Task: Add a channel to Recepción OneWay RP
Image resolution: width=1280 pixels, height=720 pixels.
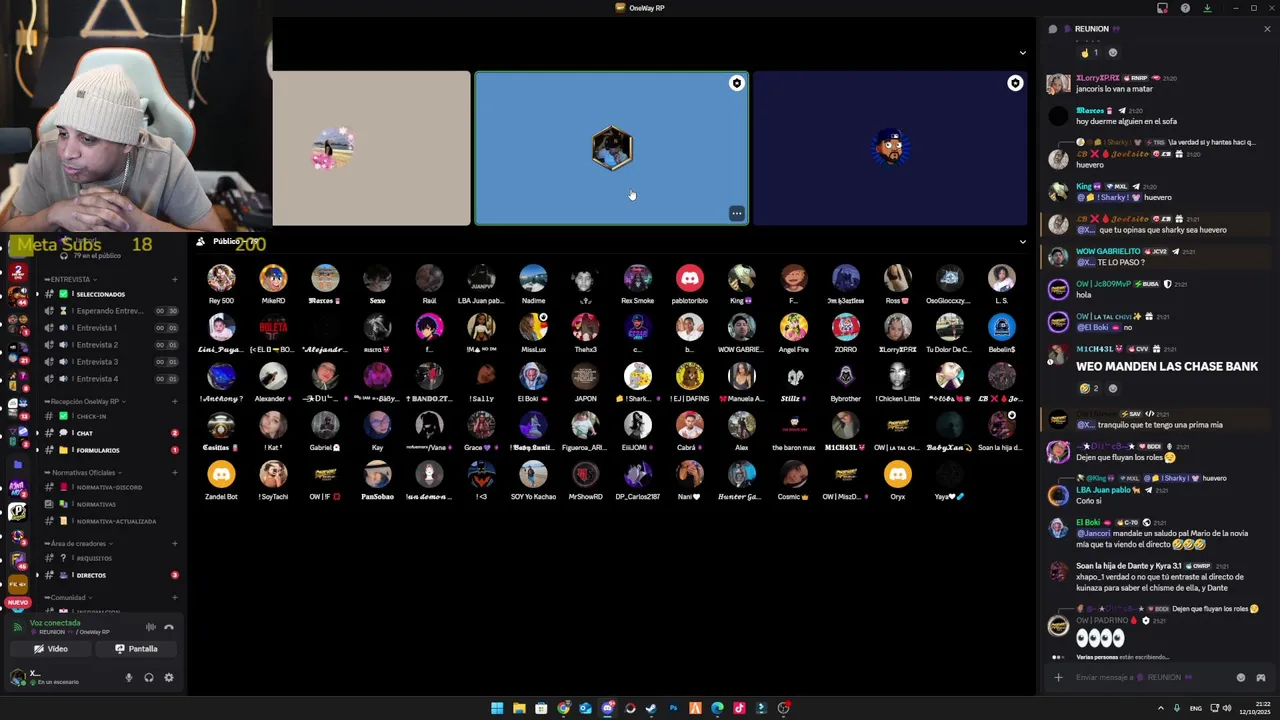Action: pyautogui.click(x=175, y=401)
